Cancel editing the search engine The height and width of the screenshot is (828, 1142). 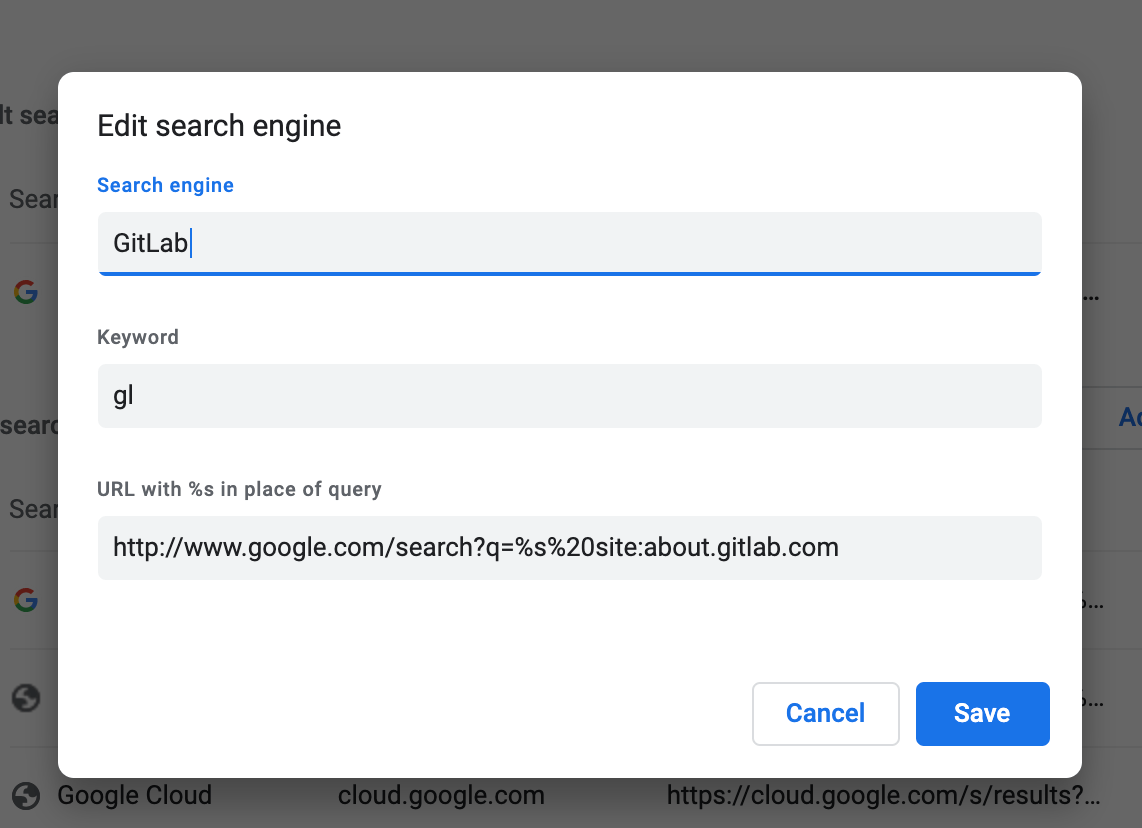[x=825, y=714]
